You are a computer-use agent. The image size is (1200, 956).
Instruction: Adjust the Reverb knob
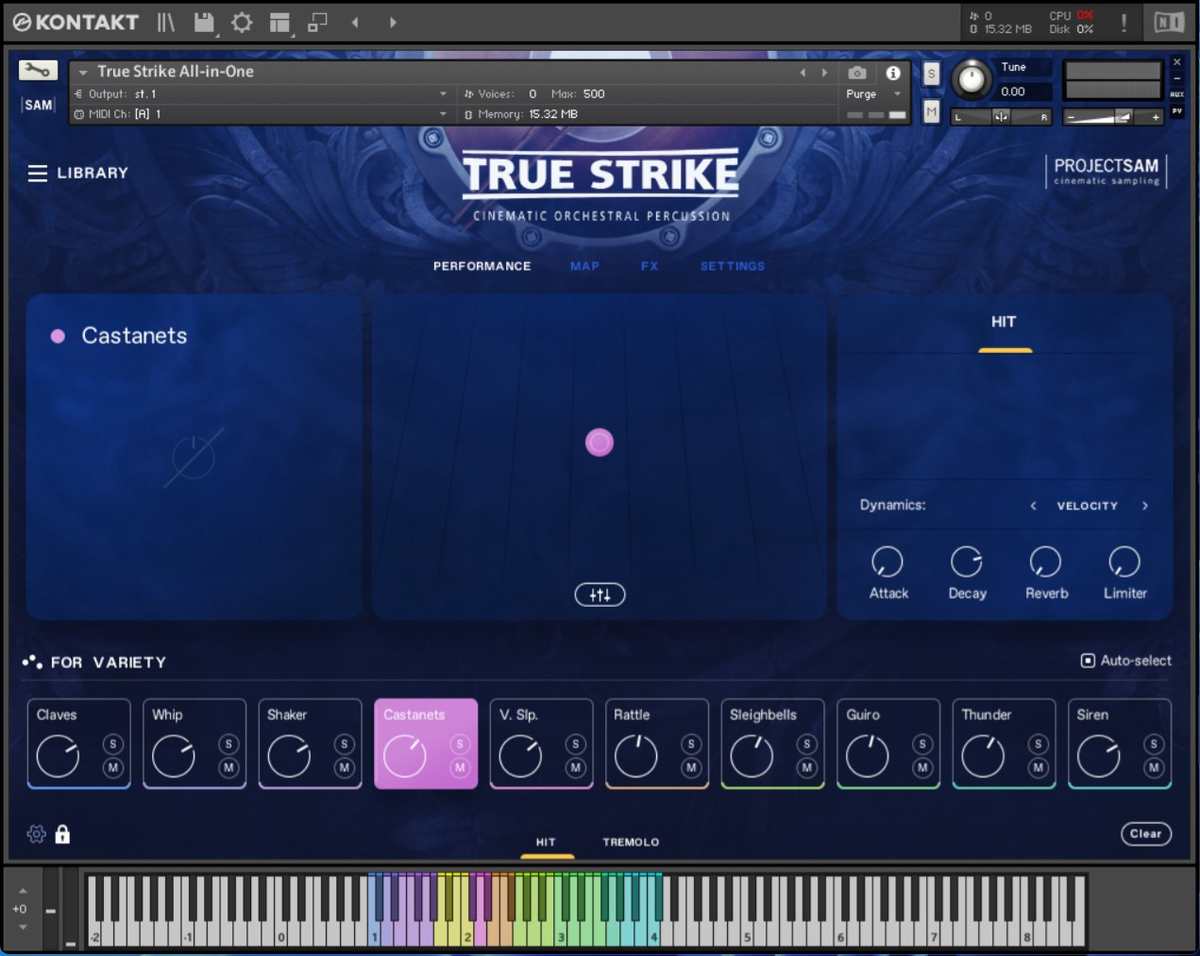tap(1046, 562)
